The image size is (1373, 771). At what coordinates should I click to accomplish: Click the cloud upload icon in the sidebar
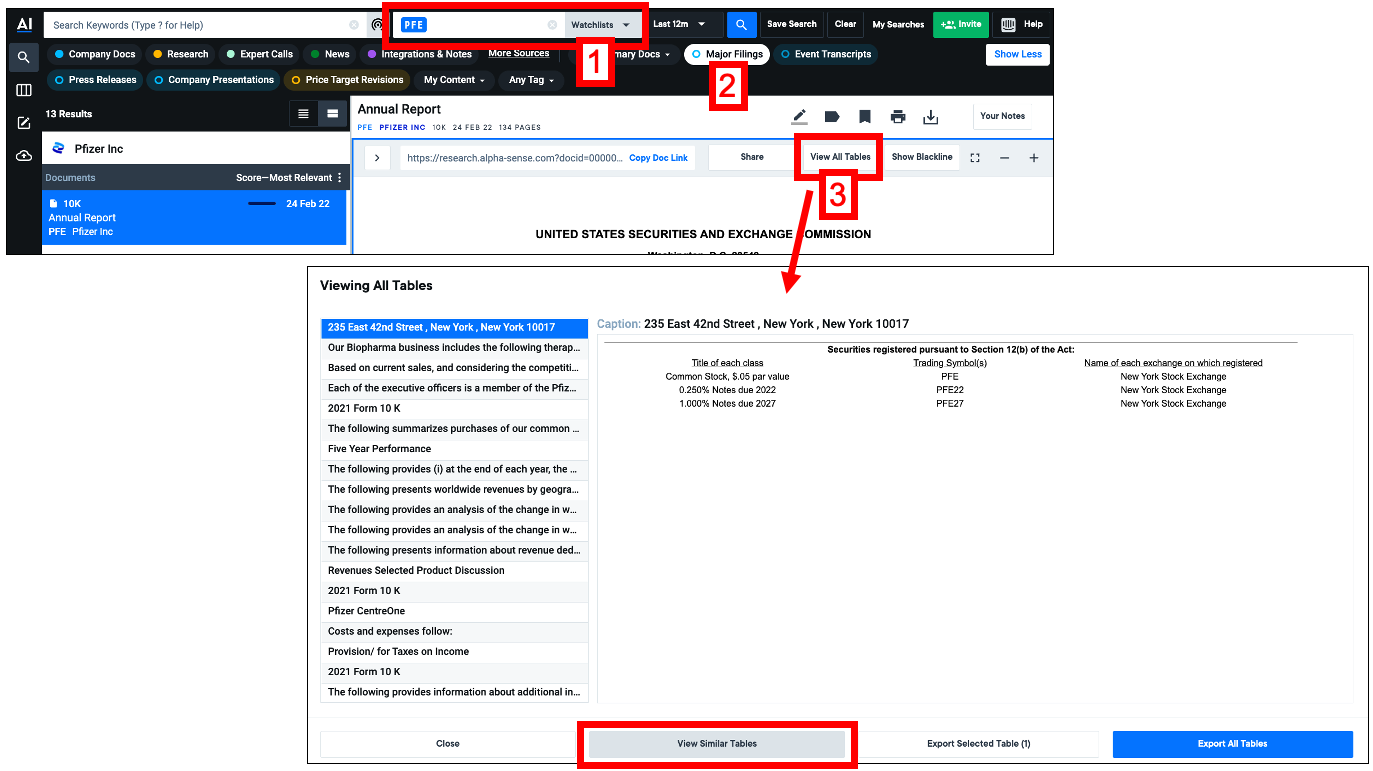(x=24, y=156)
